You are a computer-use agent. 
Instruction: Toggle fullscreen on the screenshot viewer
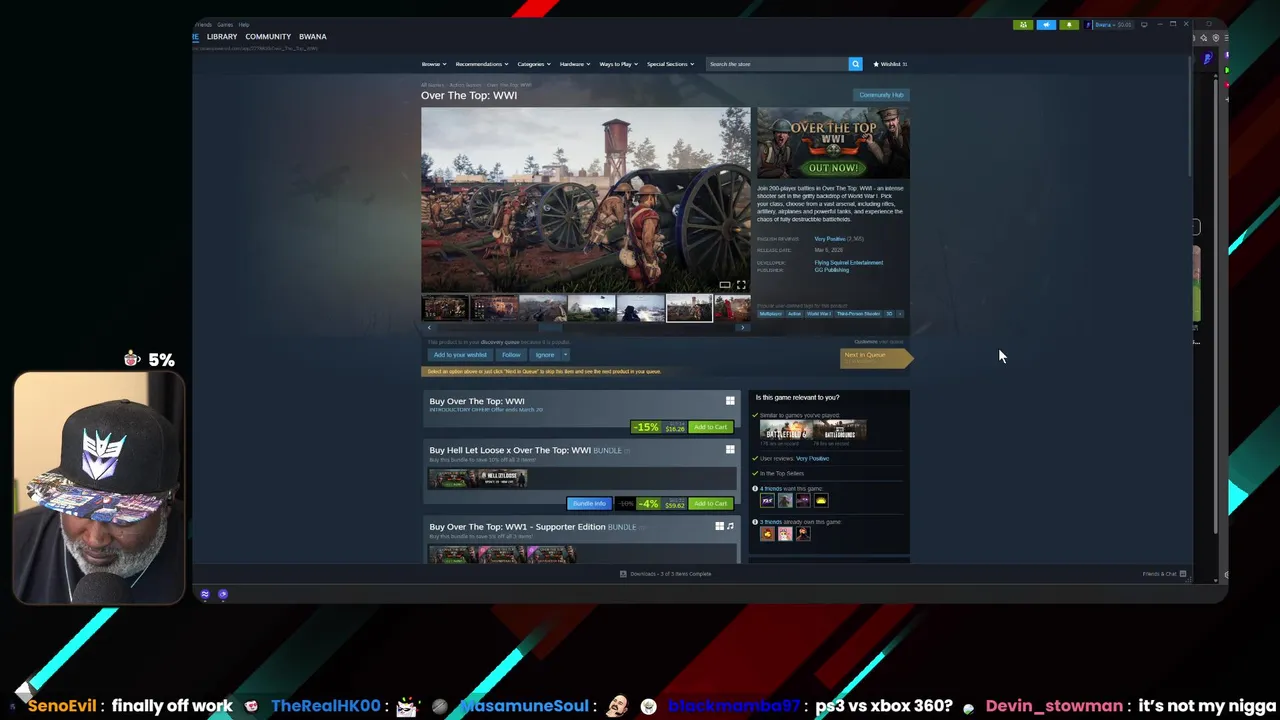click(x=741, y=285)
